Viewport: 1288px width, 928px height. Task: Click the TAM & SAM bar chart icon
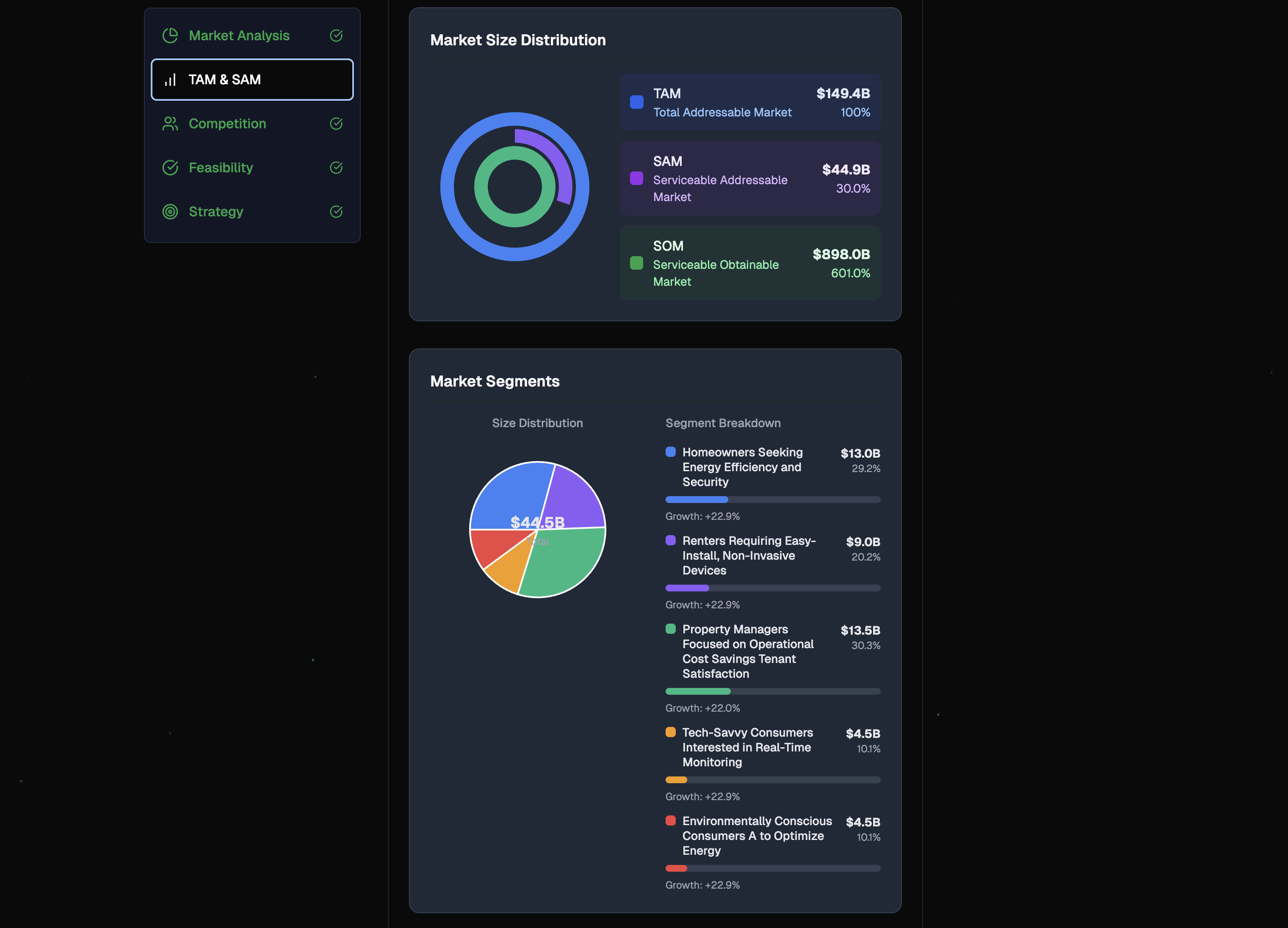click(x=170, y=80)
